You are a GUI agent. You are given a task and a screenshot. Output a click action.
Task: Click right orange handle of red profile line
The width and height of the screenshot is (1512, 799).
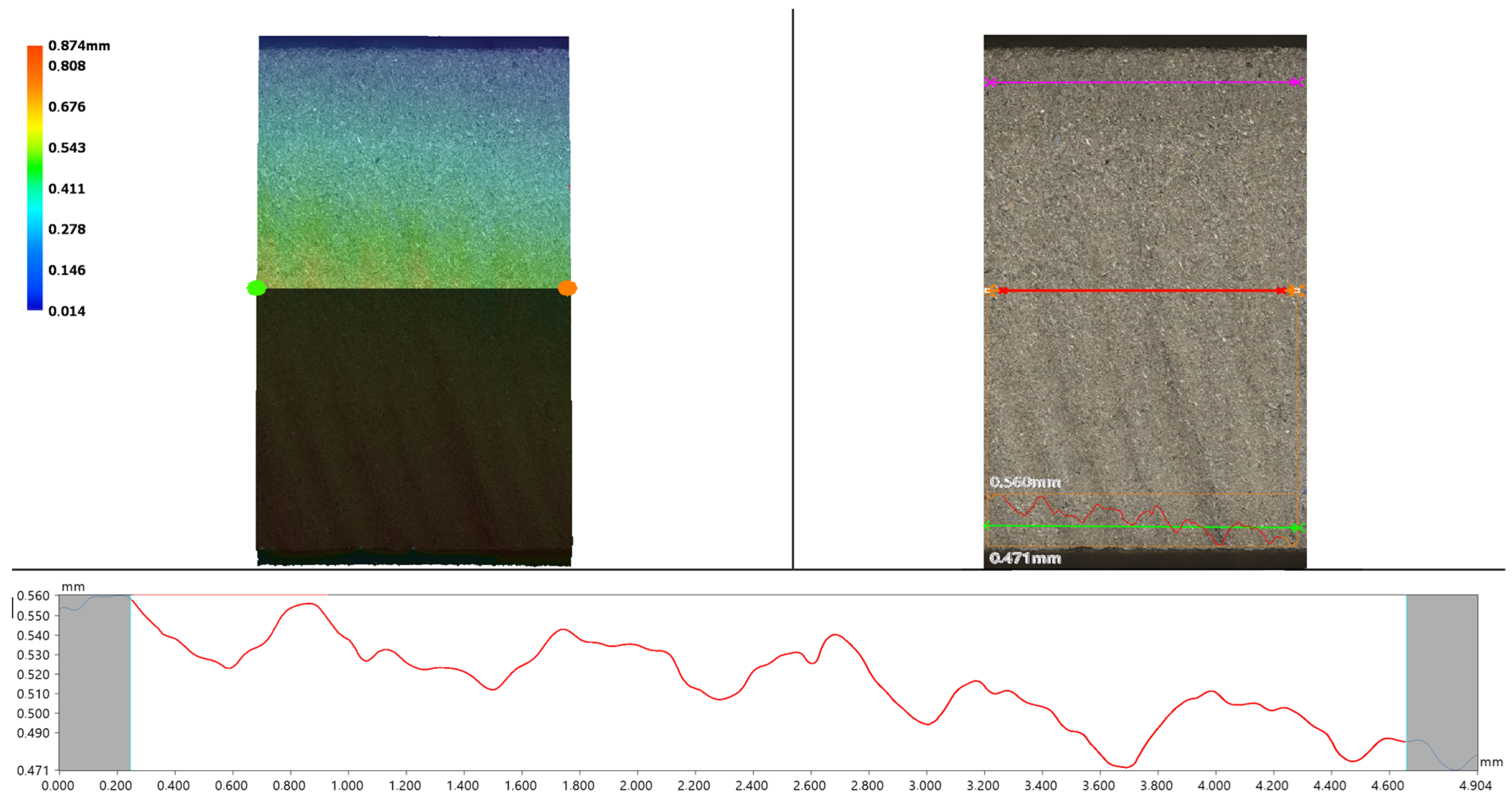1292,290
